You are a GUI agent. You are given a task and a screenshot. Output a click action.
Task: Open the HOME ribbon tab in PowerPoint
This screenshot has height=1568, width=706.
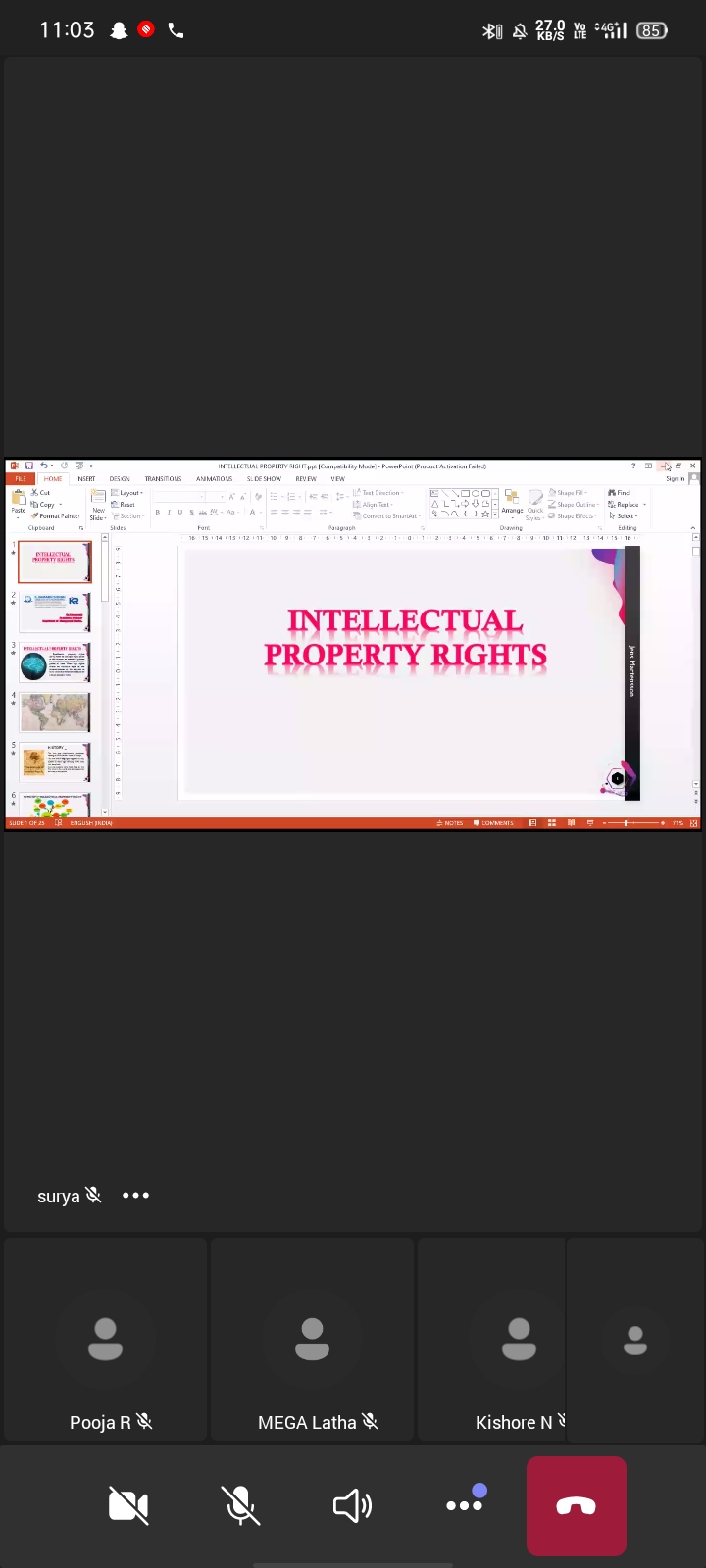(x=53, y=479)
